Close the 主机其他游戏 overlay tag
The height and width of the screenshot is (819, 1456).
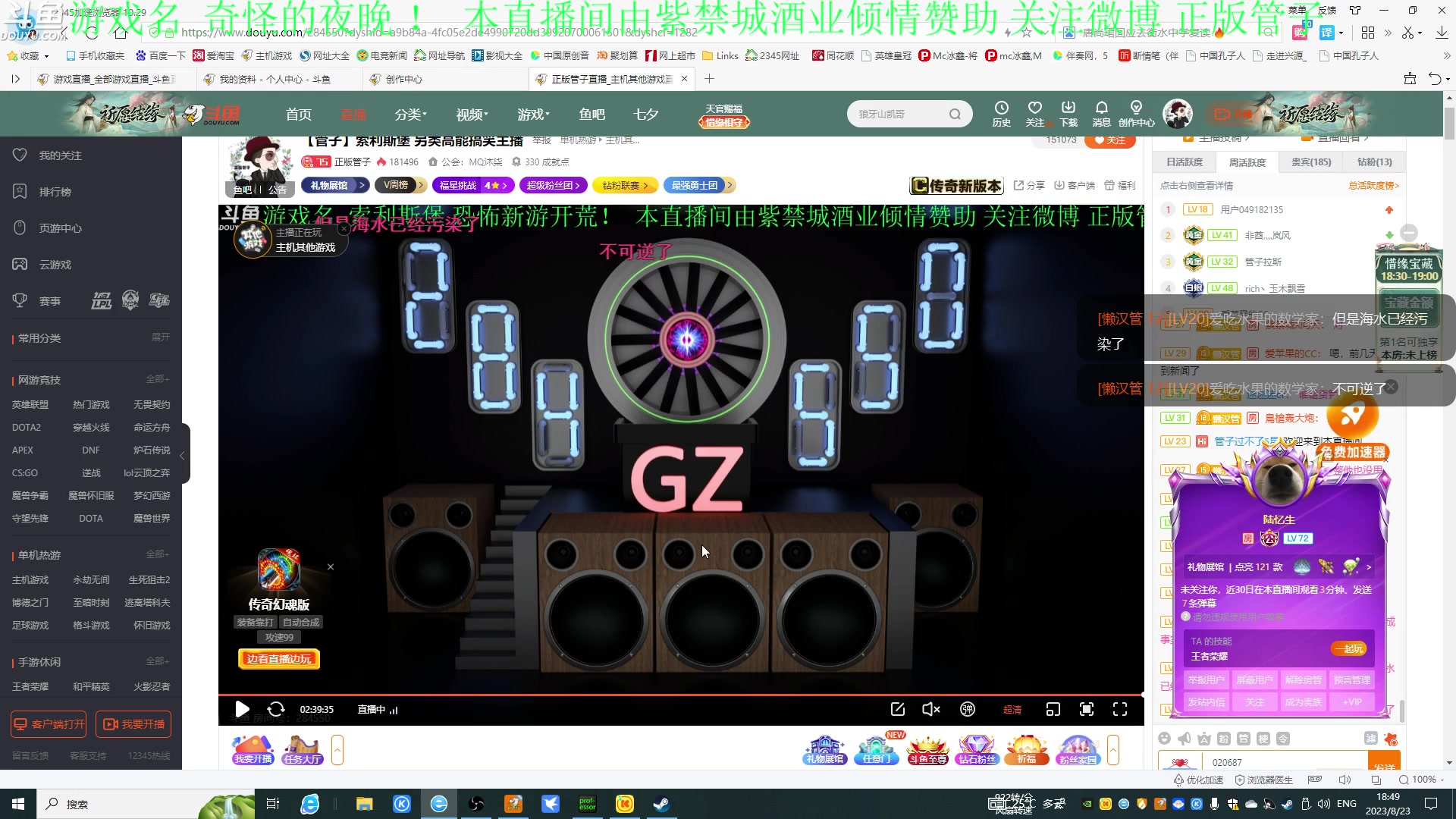(x=344, y=228)
